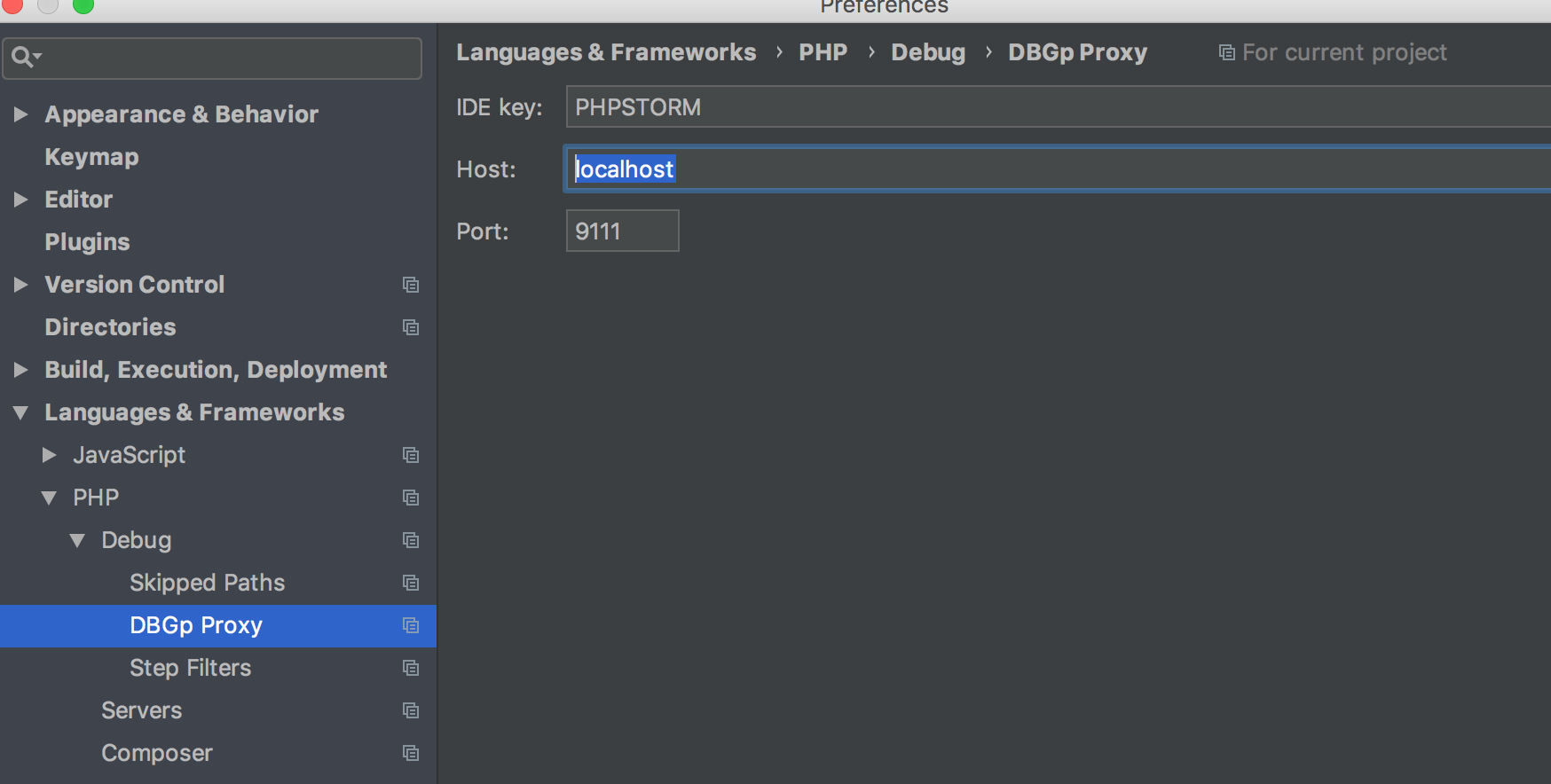
Task: Expand the JavaScript node arrow
Action: point(49,455)
